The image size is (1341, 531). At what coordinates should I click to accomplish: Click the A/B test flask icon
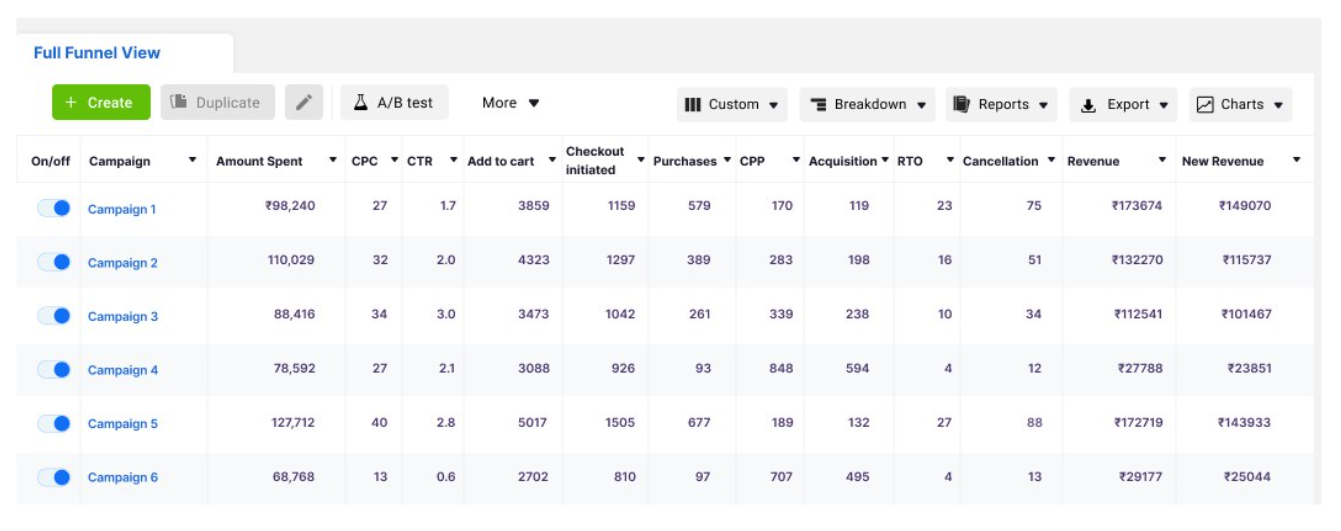(x=361, y=102)
